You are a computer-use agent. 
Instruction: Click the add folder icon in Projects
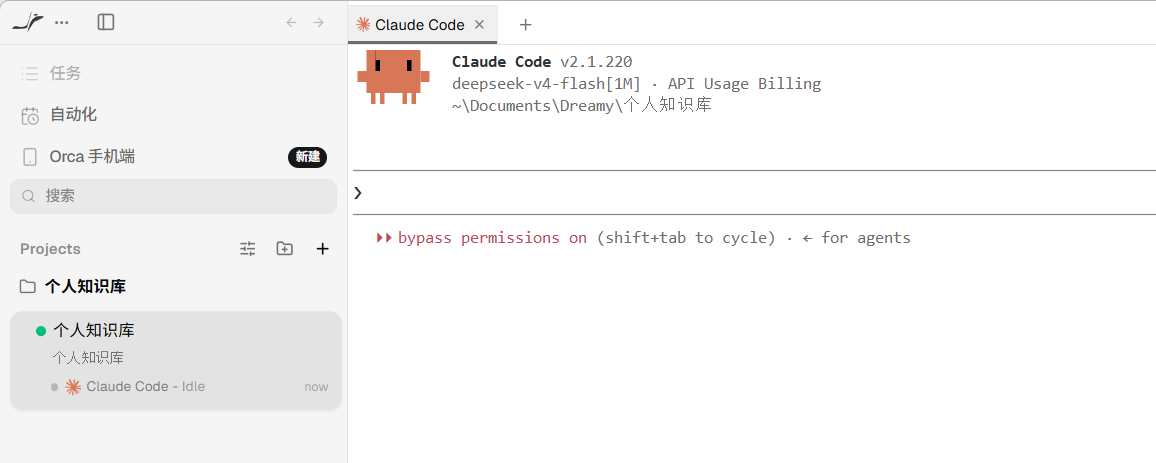click(285, 249)
